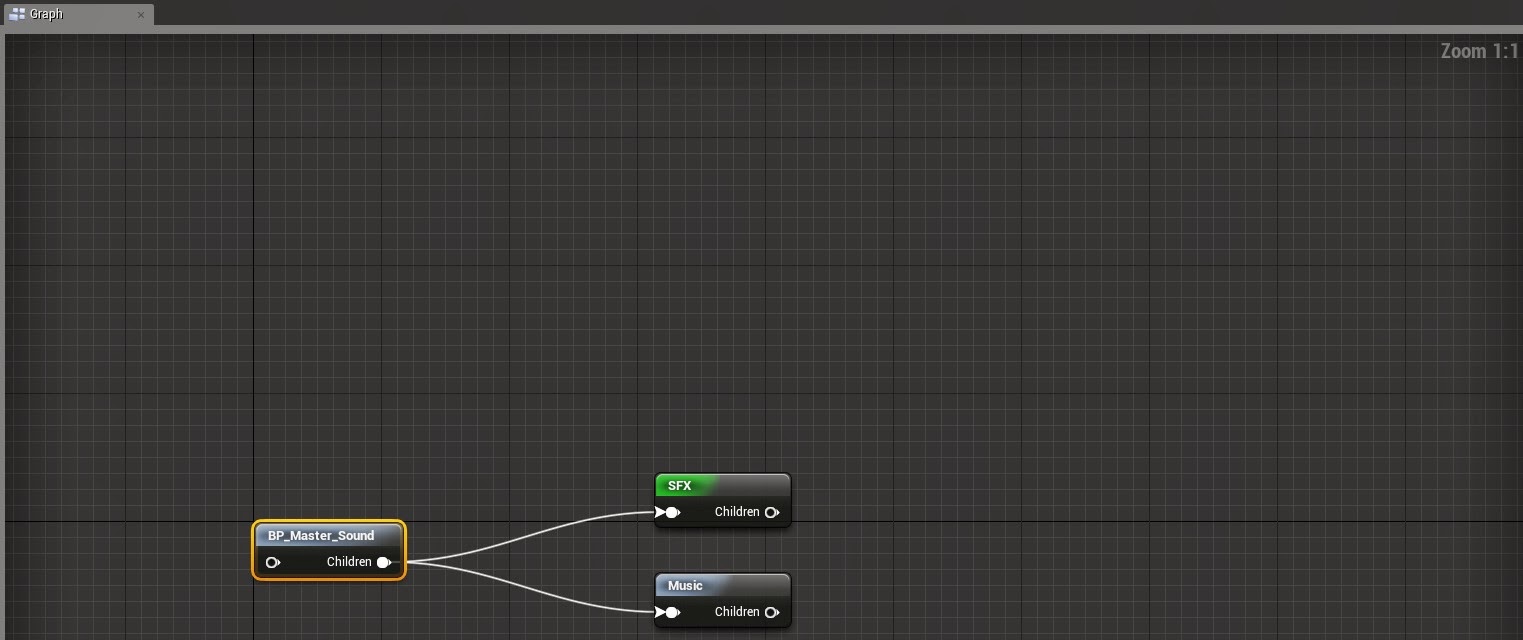The height and width of the screenshot is (640, 1523).
Task: Close the Graph tab
Action: tap(141, 15)
